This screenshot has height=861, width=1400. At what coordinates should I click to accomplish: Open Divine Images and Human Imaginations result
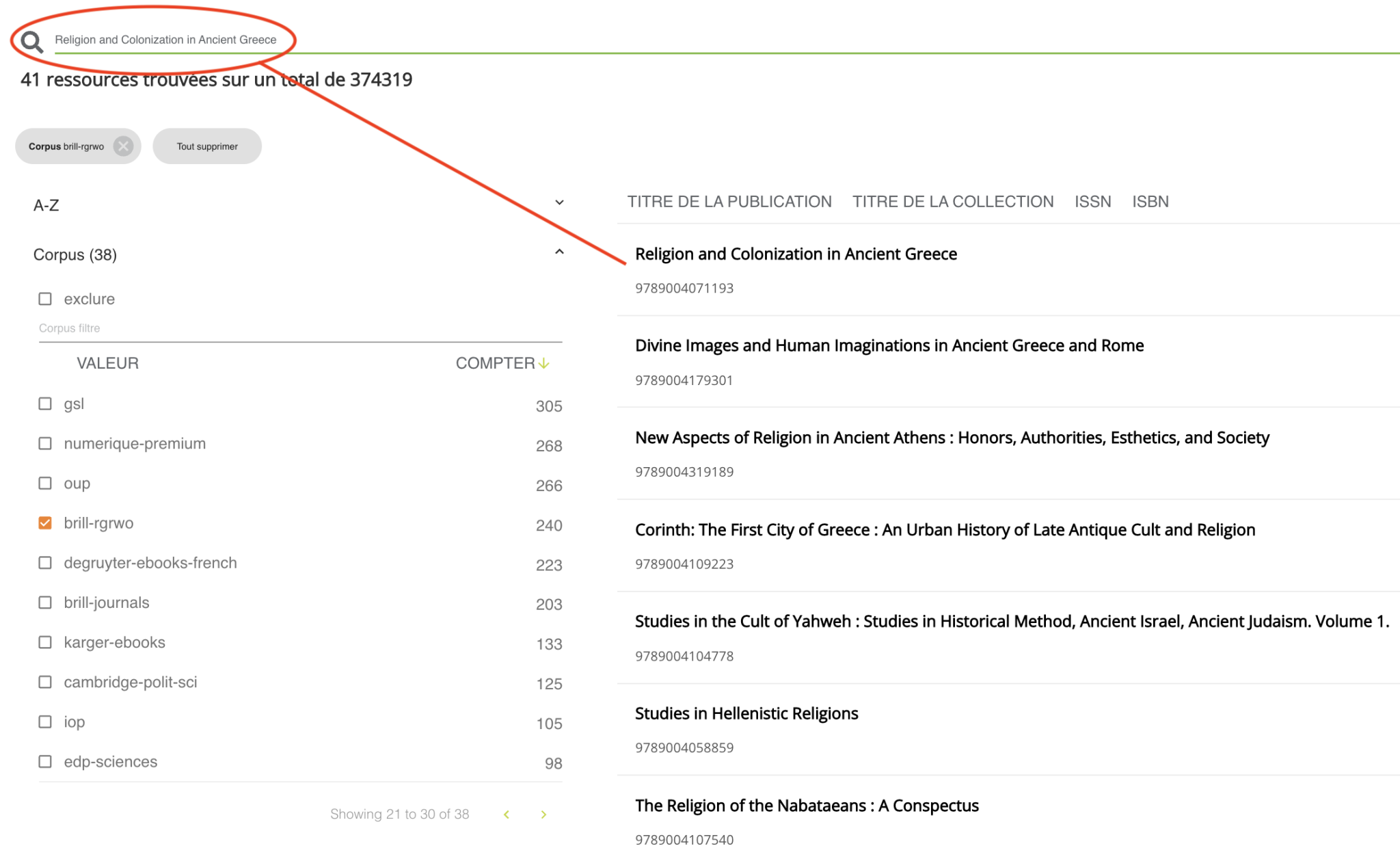click(x=889, y=346)
